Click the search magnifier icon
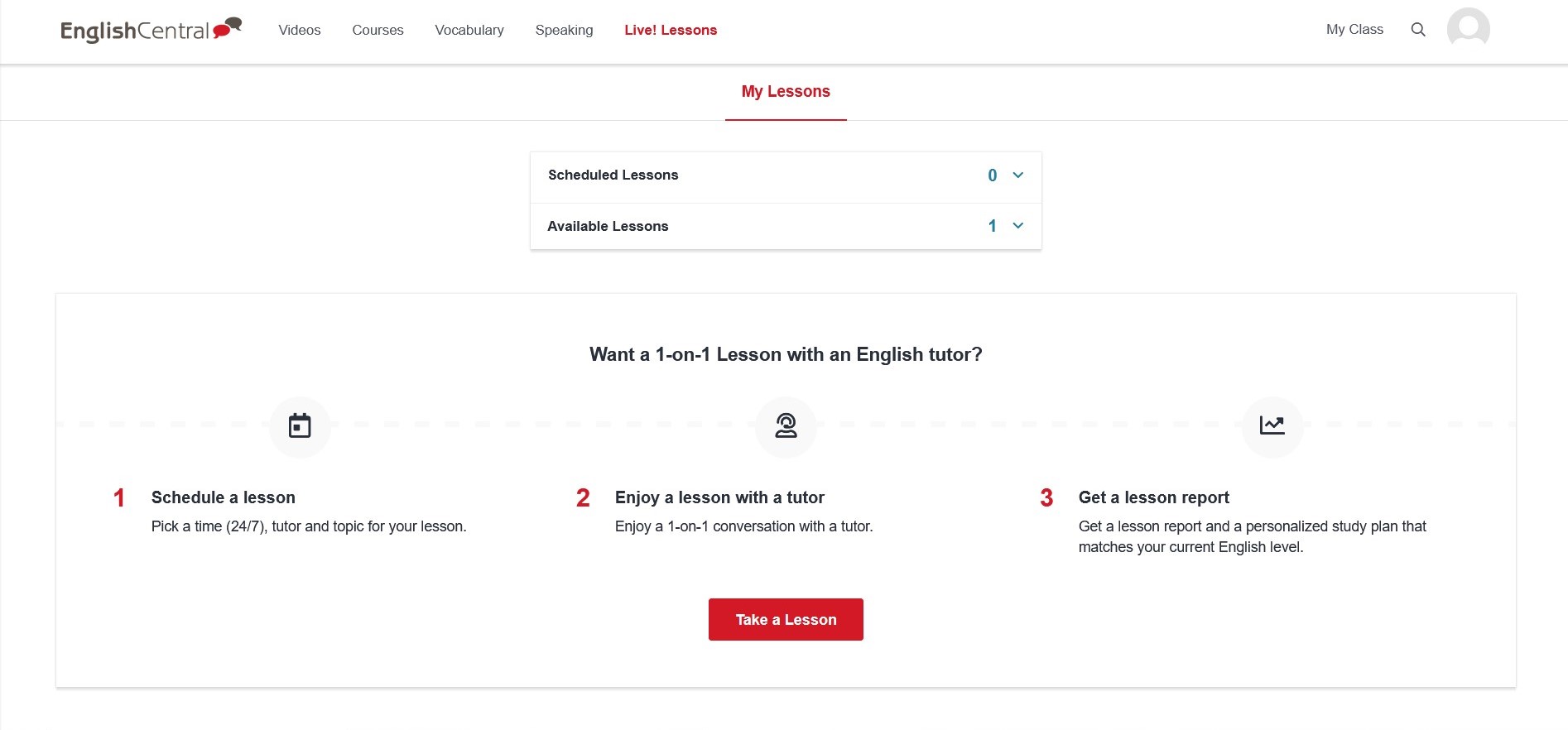 pyautogui.click(x=1418, y=29)
